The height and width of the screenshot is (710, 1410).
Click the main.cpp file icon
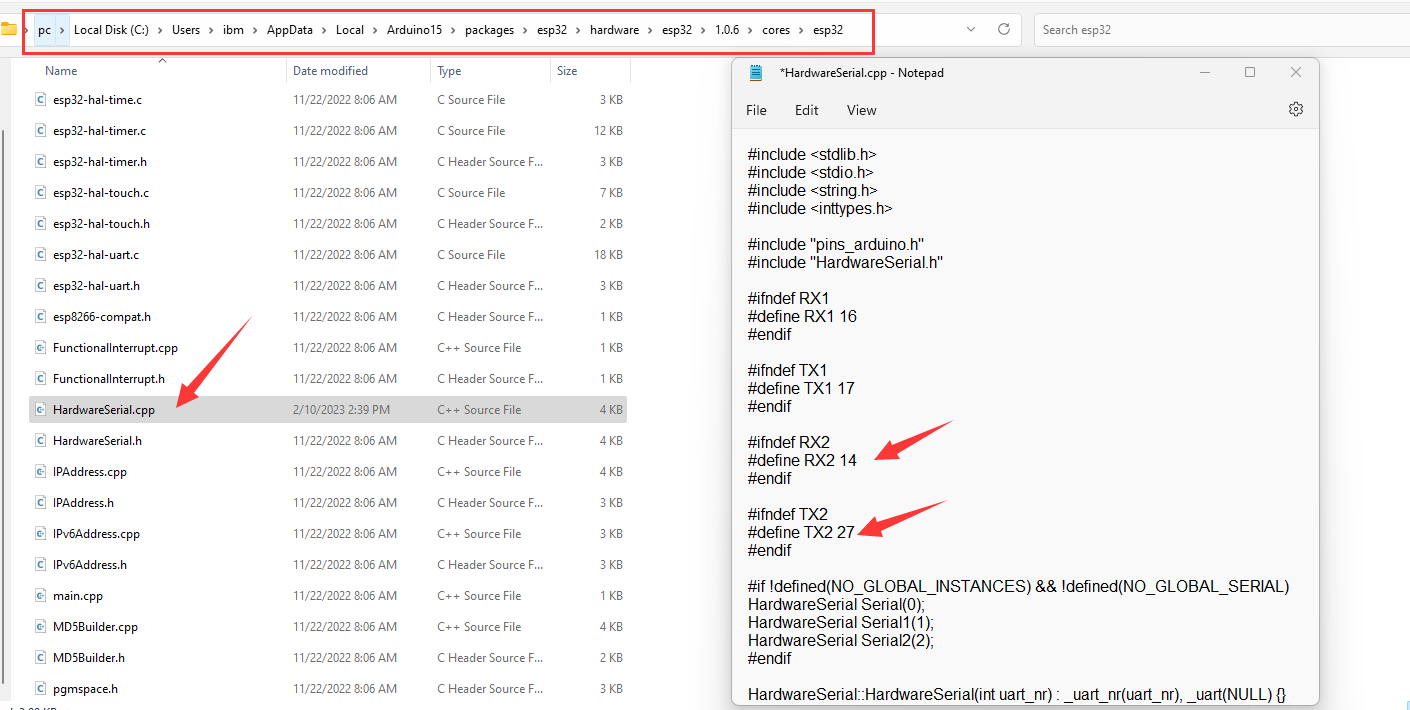pos(40,596)
